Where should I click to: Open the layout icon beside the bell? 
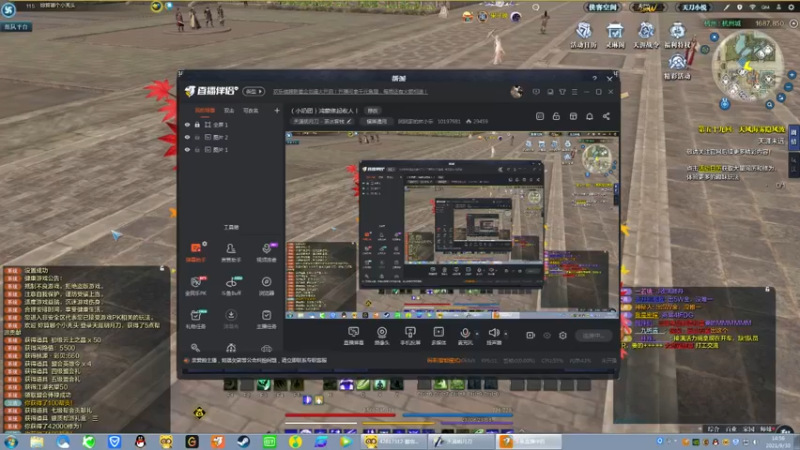[573, 116]
